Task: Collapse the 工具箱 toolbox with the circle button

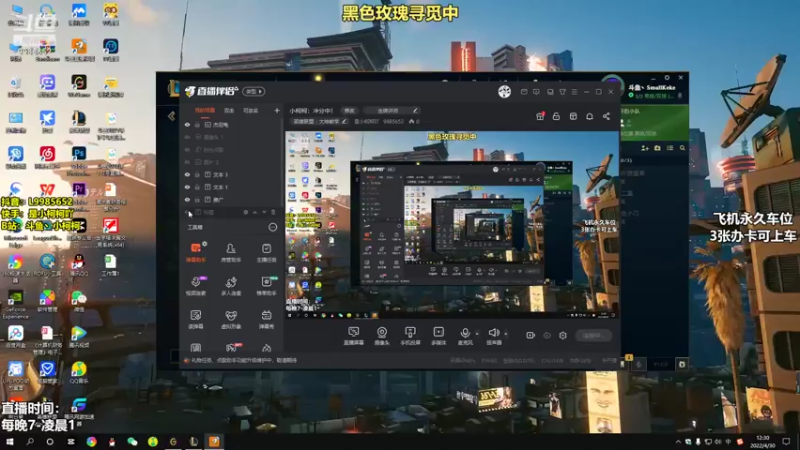Action: (x=273, y=227)
